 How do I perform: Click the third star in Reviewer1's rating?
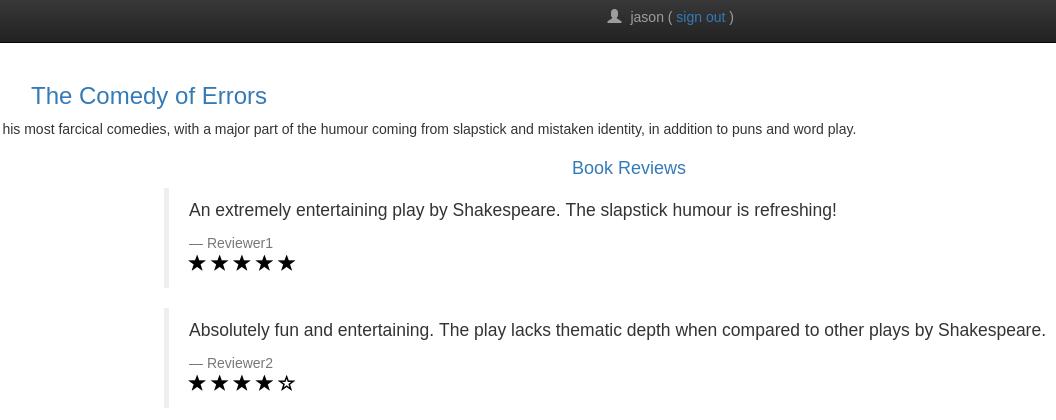tap(242, 263)
